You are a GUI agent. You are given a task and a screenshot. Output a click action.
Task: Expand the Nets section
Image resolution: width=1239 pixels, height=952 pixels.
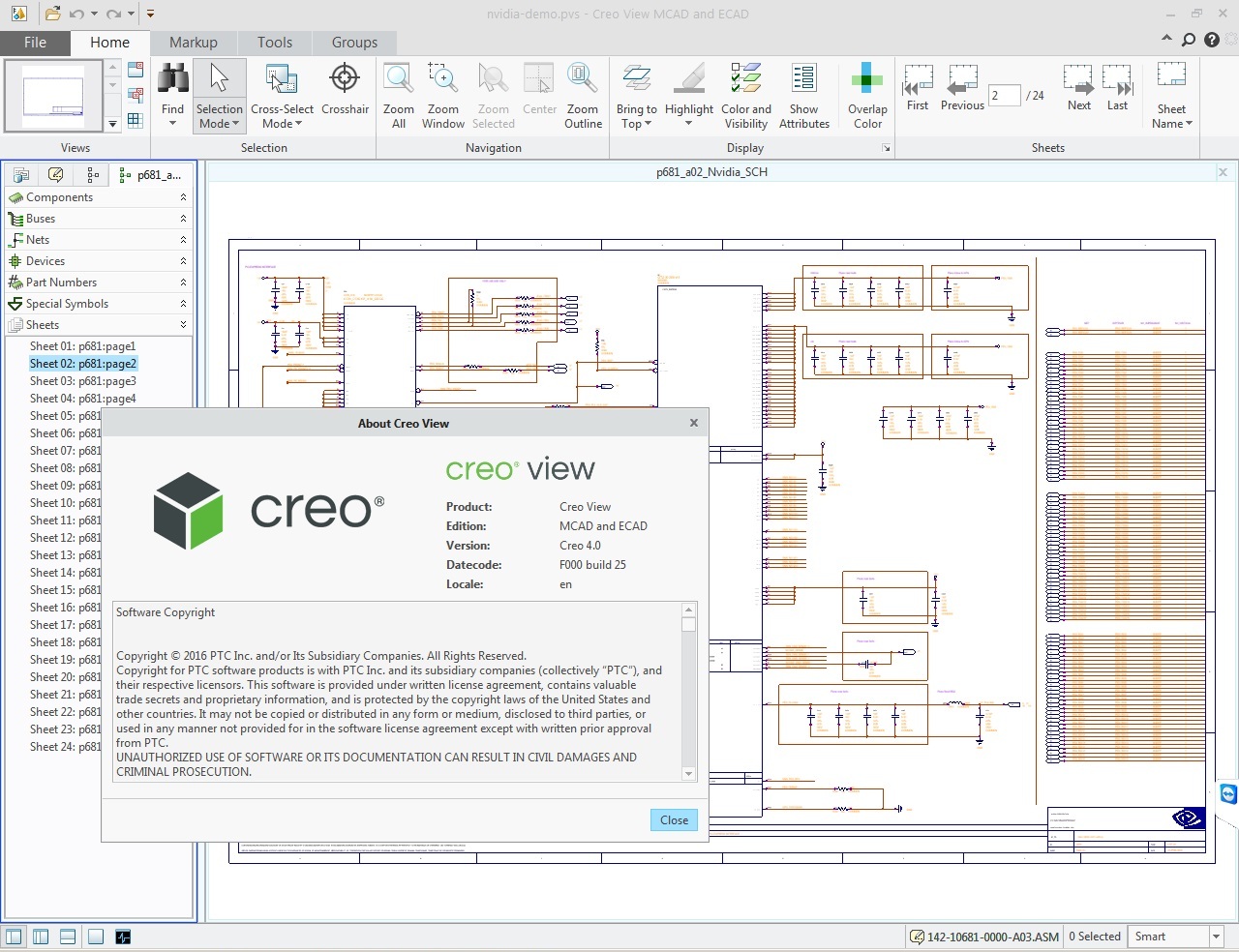click(183, 240)
